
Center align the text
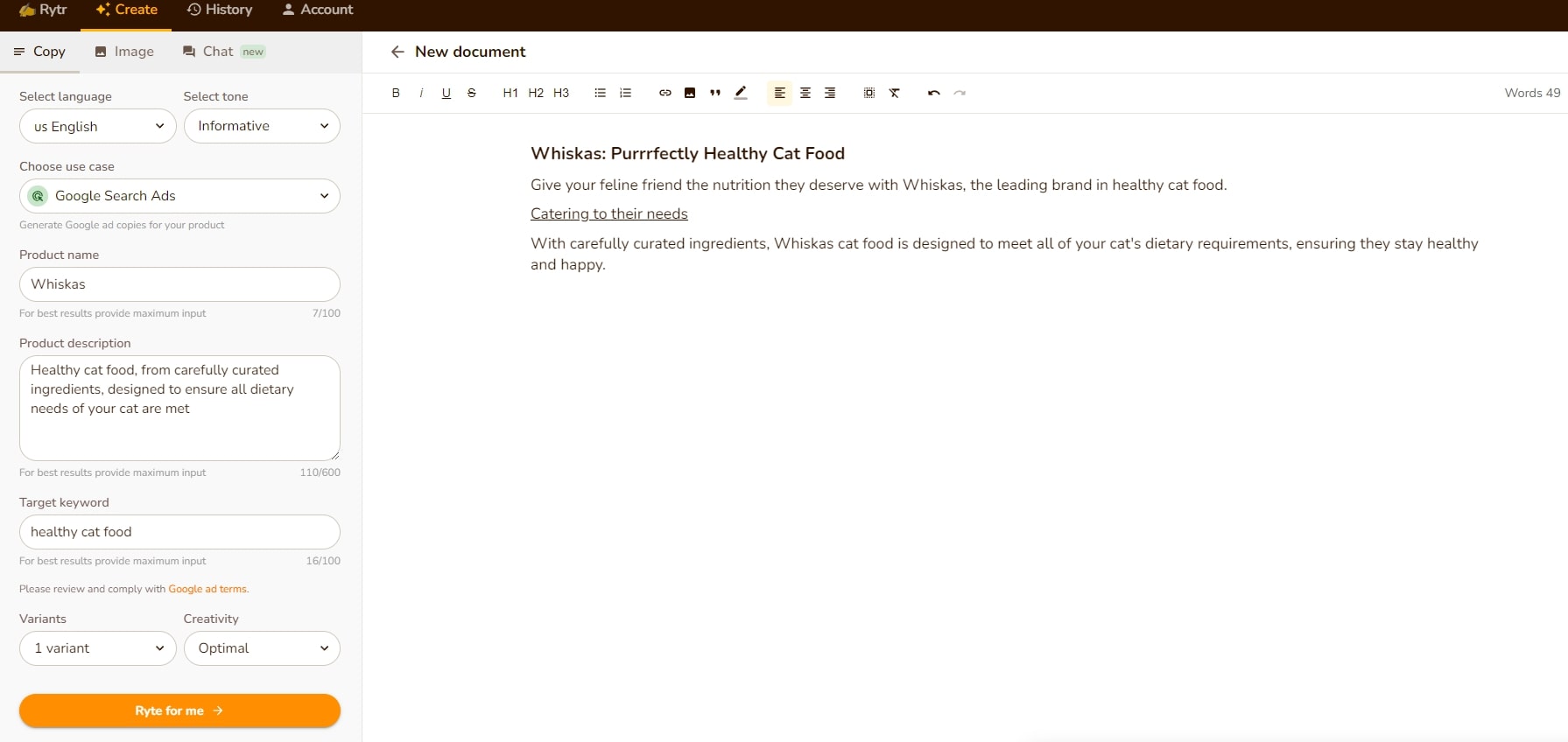[x=805, y=93]
